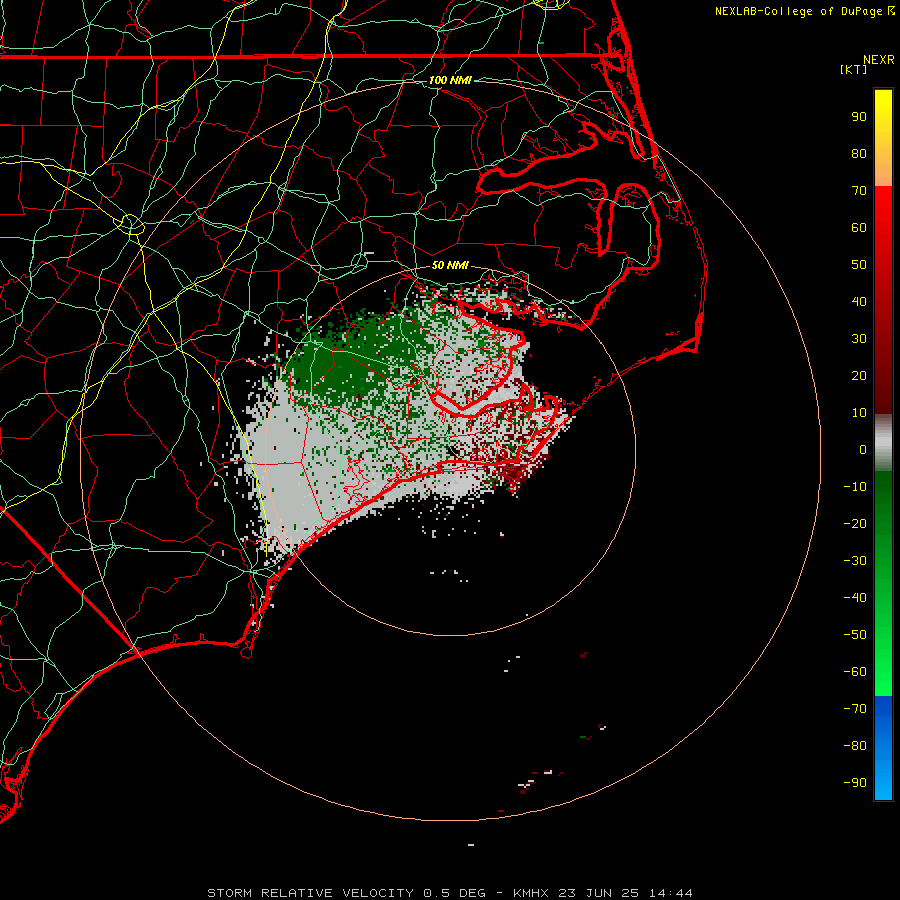The height and width of the screenshot is (900, 900).
Task: Click the NEXLAB-College of DuPage credit text
Action: 804,11
